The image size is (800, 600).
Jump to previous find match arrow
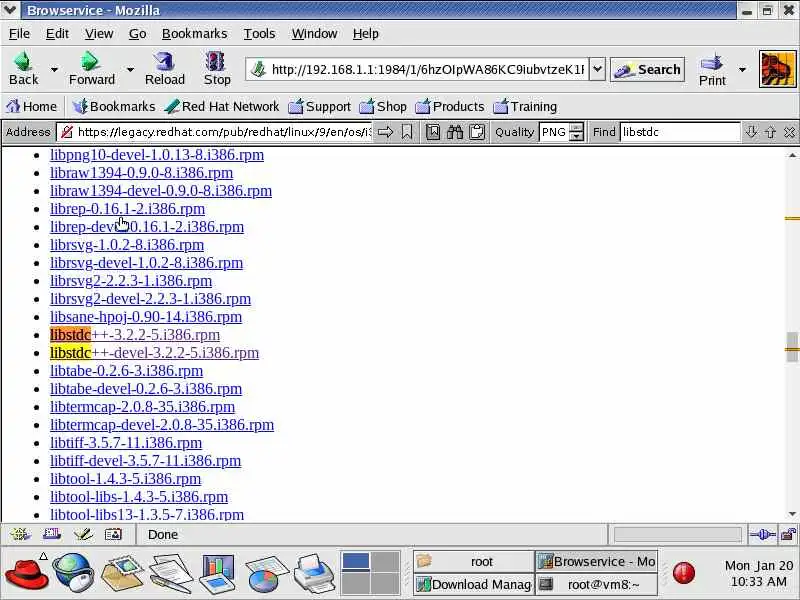770,132
